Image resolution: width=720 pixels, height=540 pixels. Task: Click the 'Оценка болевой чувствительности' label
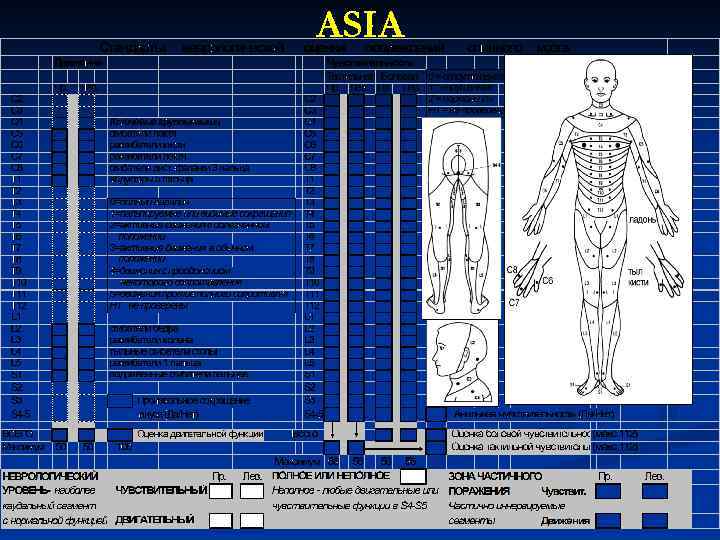pyautogui.click(x=520, y=434)
